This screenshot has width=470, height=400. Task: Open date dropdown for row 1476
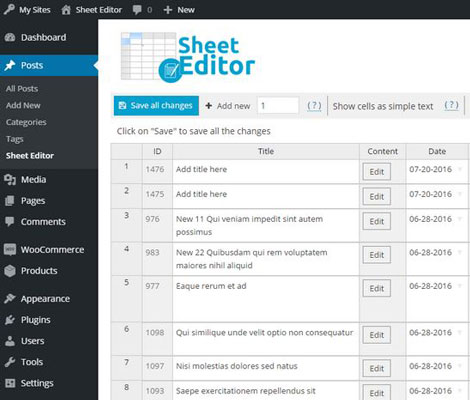tap(460, 169)
